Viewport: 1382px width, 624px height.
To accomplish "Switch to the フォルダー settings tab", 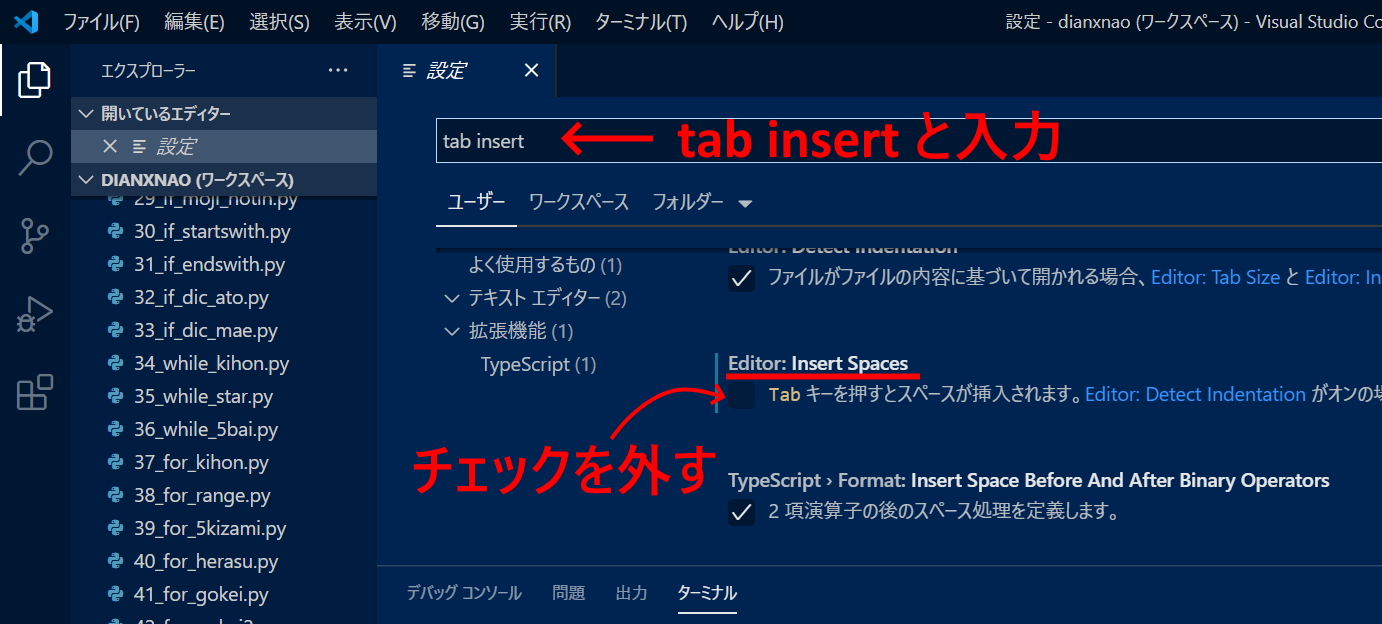I will [688, 202].
